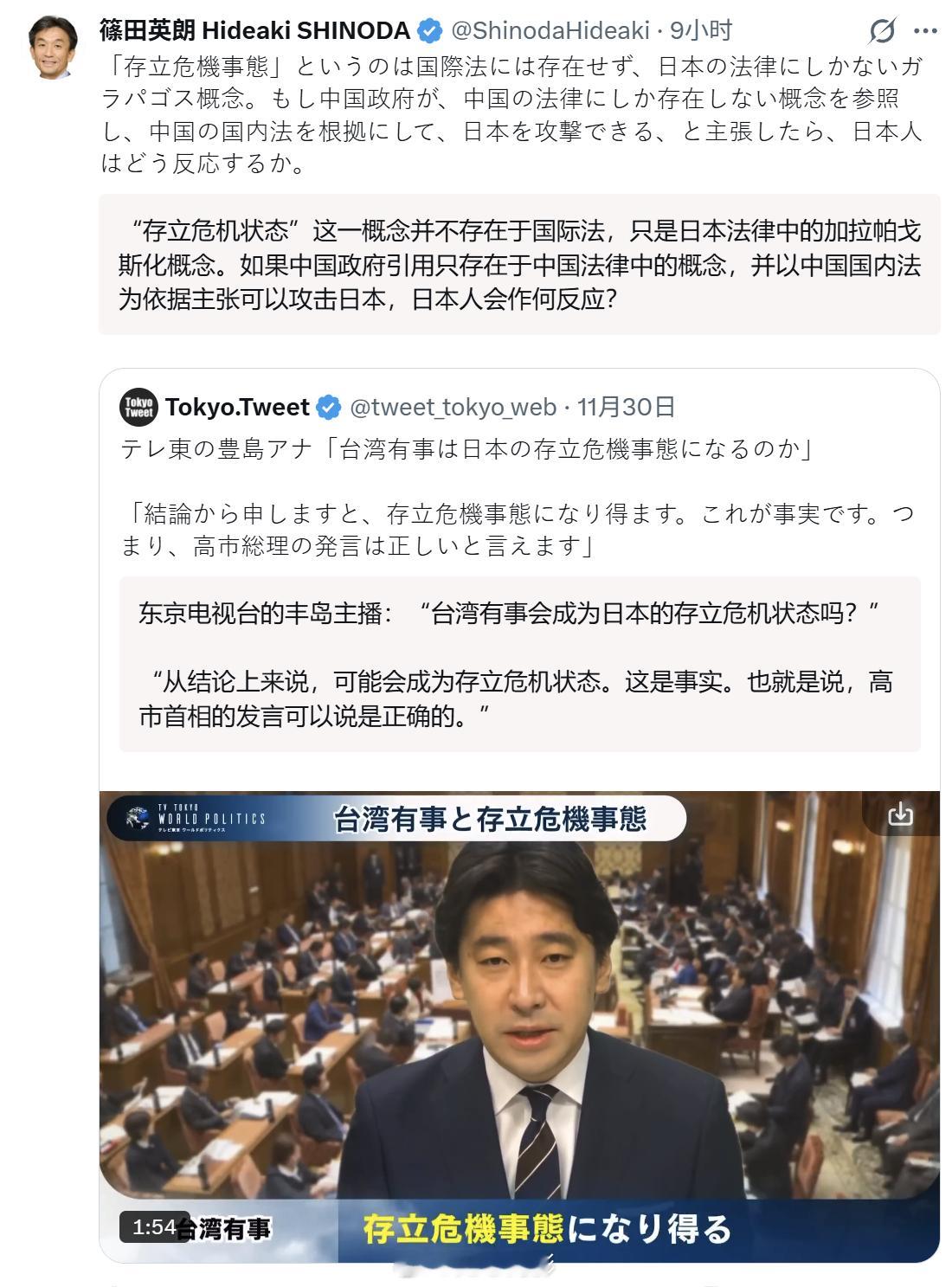Click Tokyo.Tweet's blue verified badge
Image resolution: width=952 pixels, height=1287 pixels.
coord(329,408)
